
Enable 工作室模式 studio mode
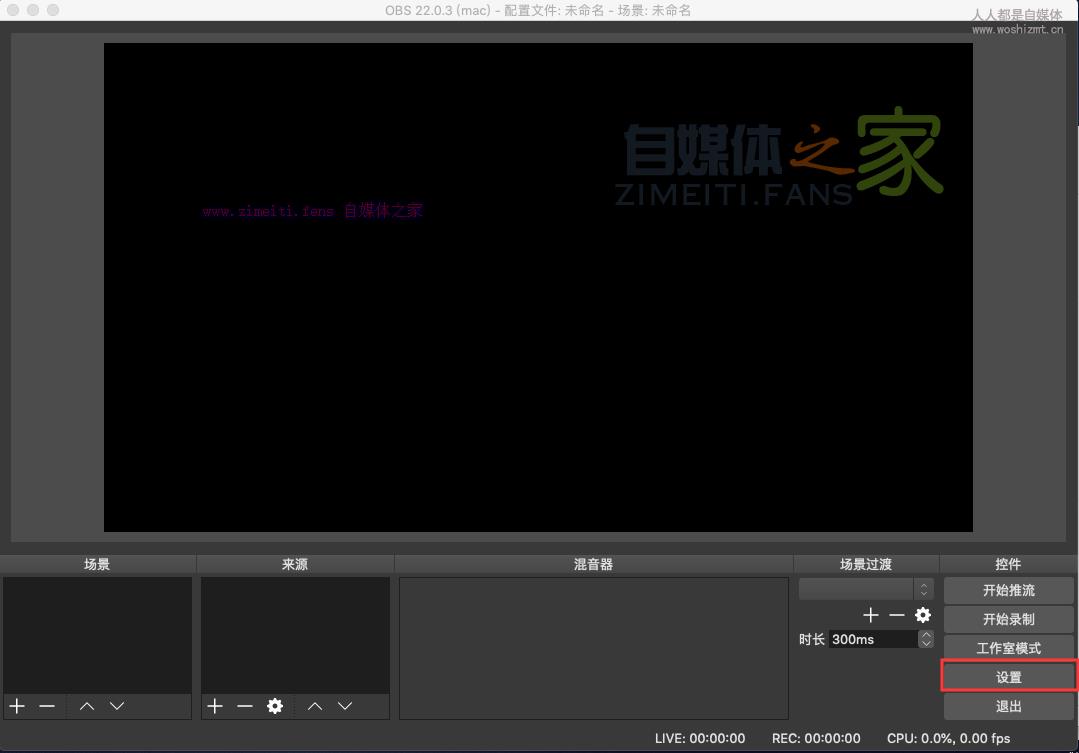click(x=1008, y=648)
